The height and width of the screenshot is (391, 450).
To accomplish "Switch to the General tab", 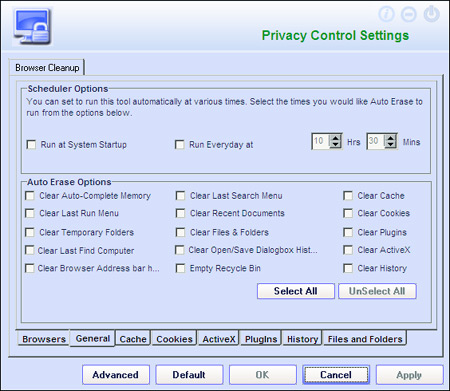I will 93,338.
